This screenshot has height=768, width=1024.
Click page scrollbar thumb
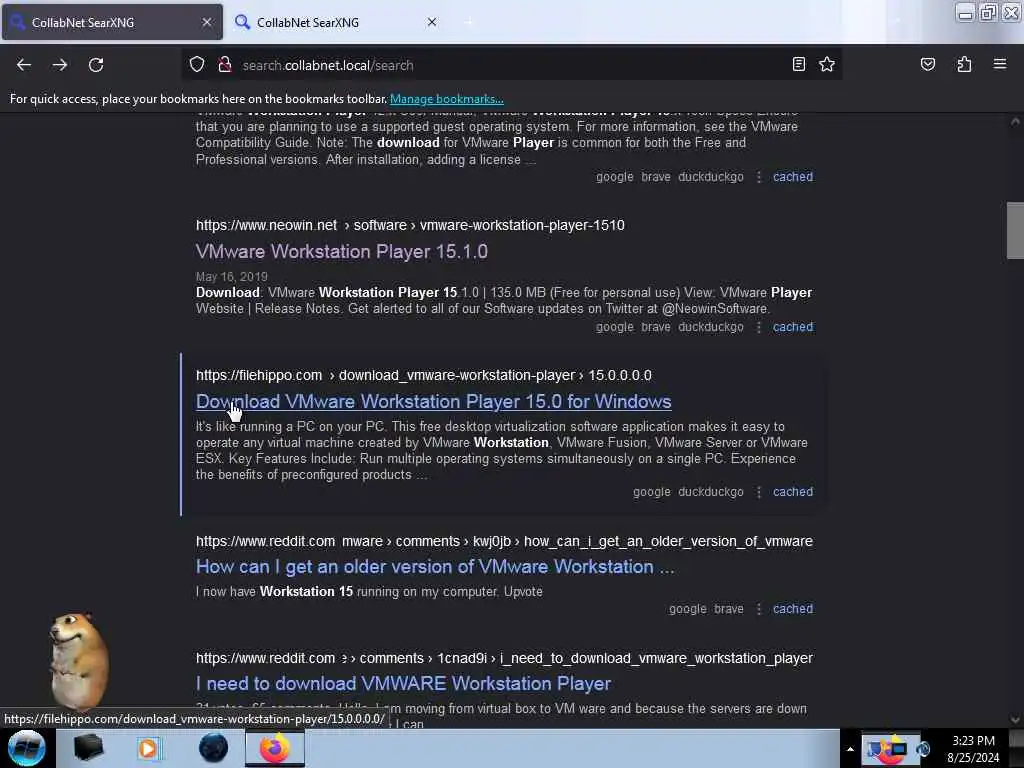click(1014, 231)
